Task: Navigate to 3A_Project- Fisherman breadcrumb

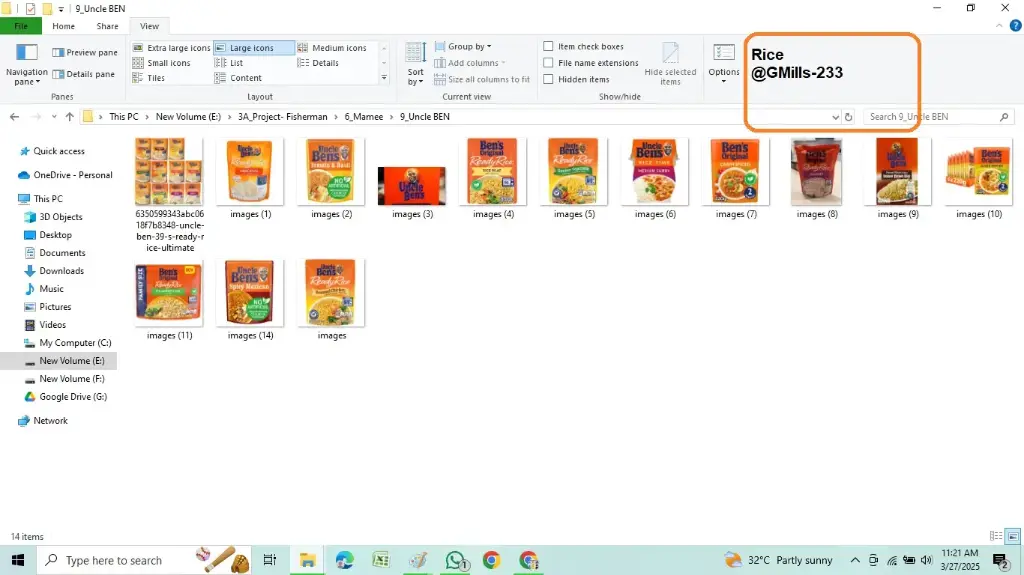Action: [282, 117]
